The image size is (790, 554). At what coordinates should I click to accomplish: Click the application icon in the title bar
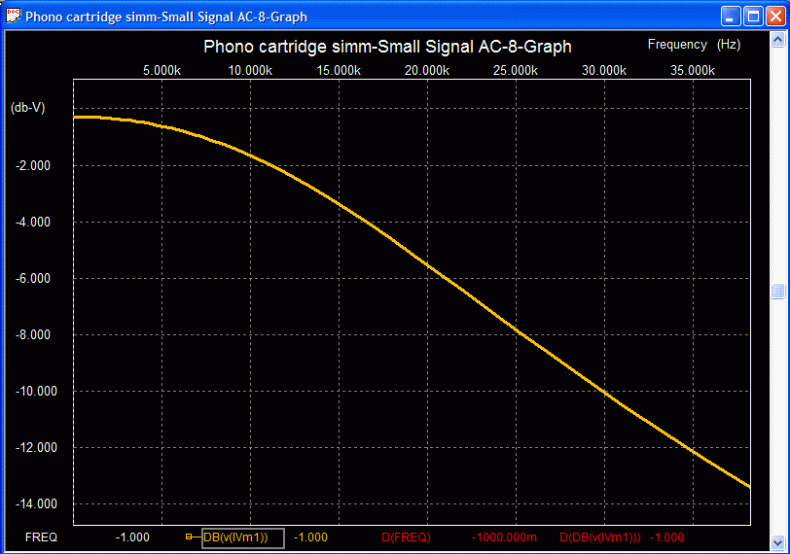coord(12,16)
